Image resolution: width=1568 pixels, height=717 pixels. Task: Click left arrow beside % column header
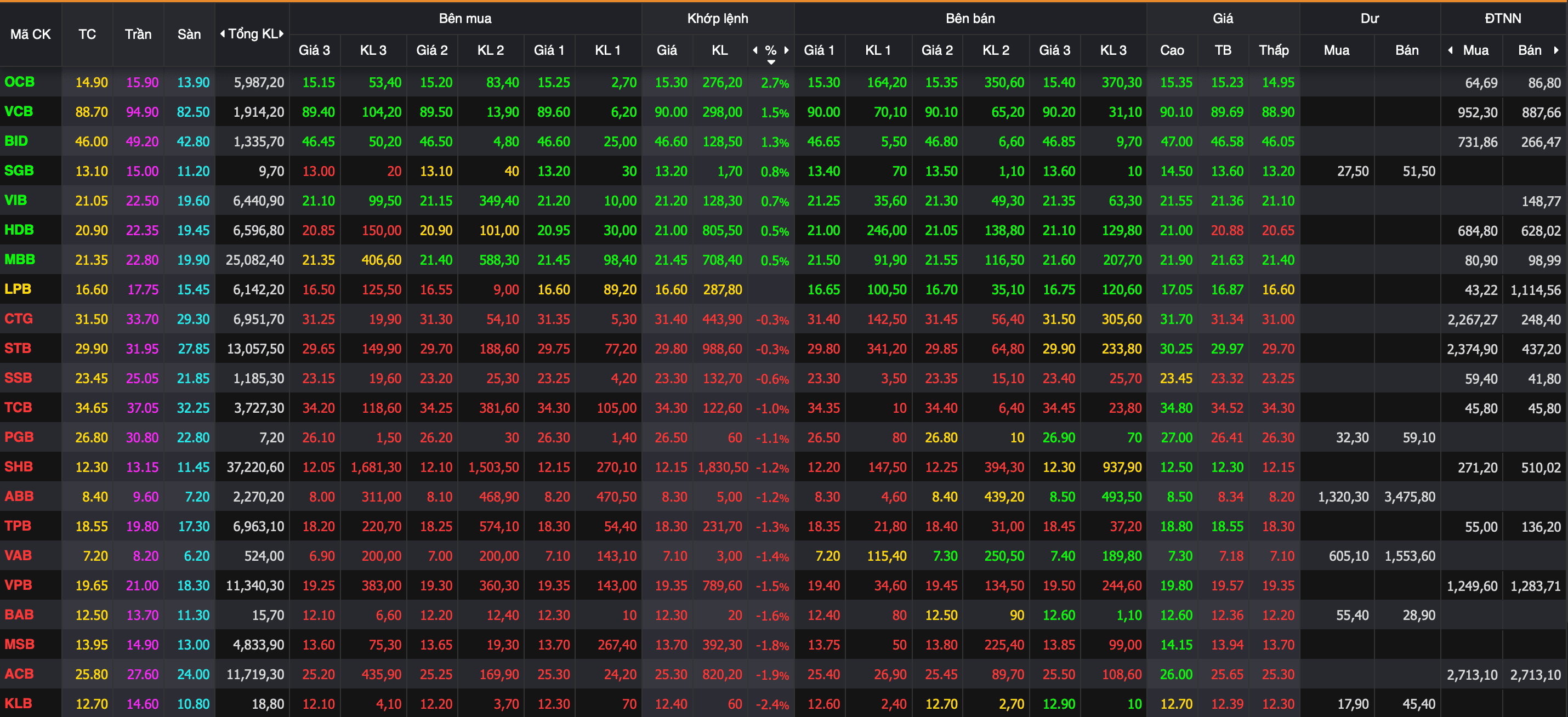point(755,50)
